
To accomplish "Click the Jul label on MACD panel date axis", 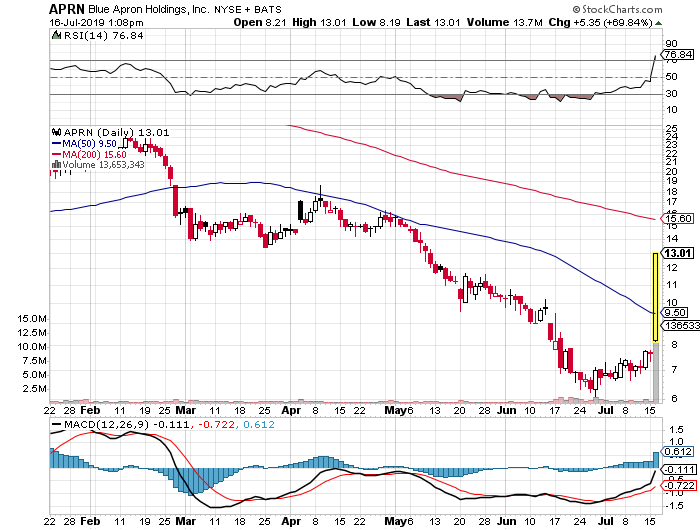I will click(606, 521).
